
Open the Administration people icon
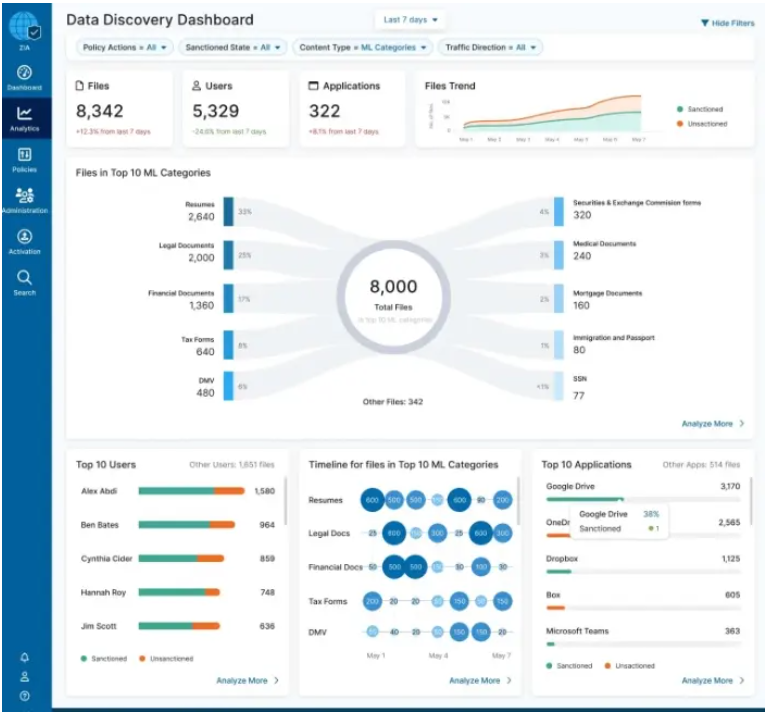click(24, 196)
